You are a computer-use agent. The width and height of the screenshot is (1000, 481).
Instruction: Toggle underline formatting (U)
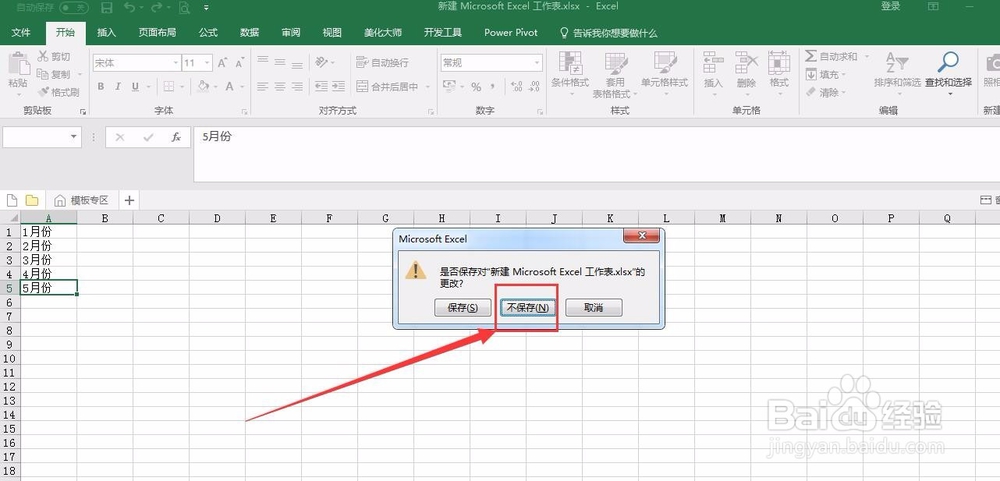(x=135, y=86)
